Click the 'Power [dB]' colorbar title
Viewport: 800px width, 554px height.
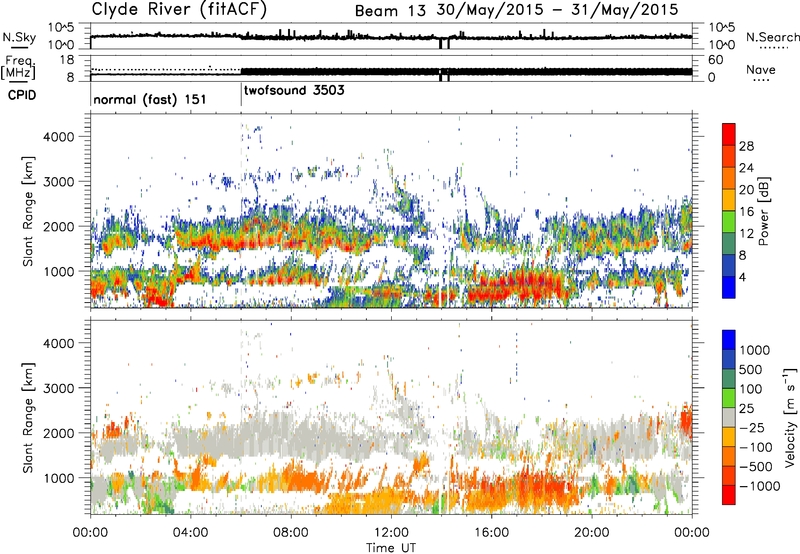pos(763,211)
